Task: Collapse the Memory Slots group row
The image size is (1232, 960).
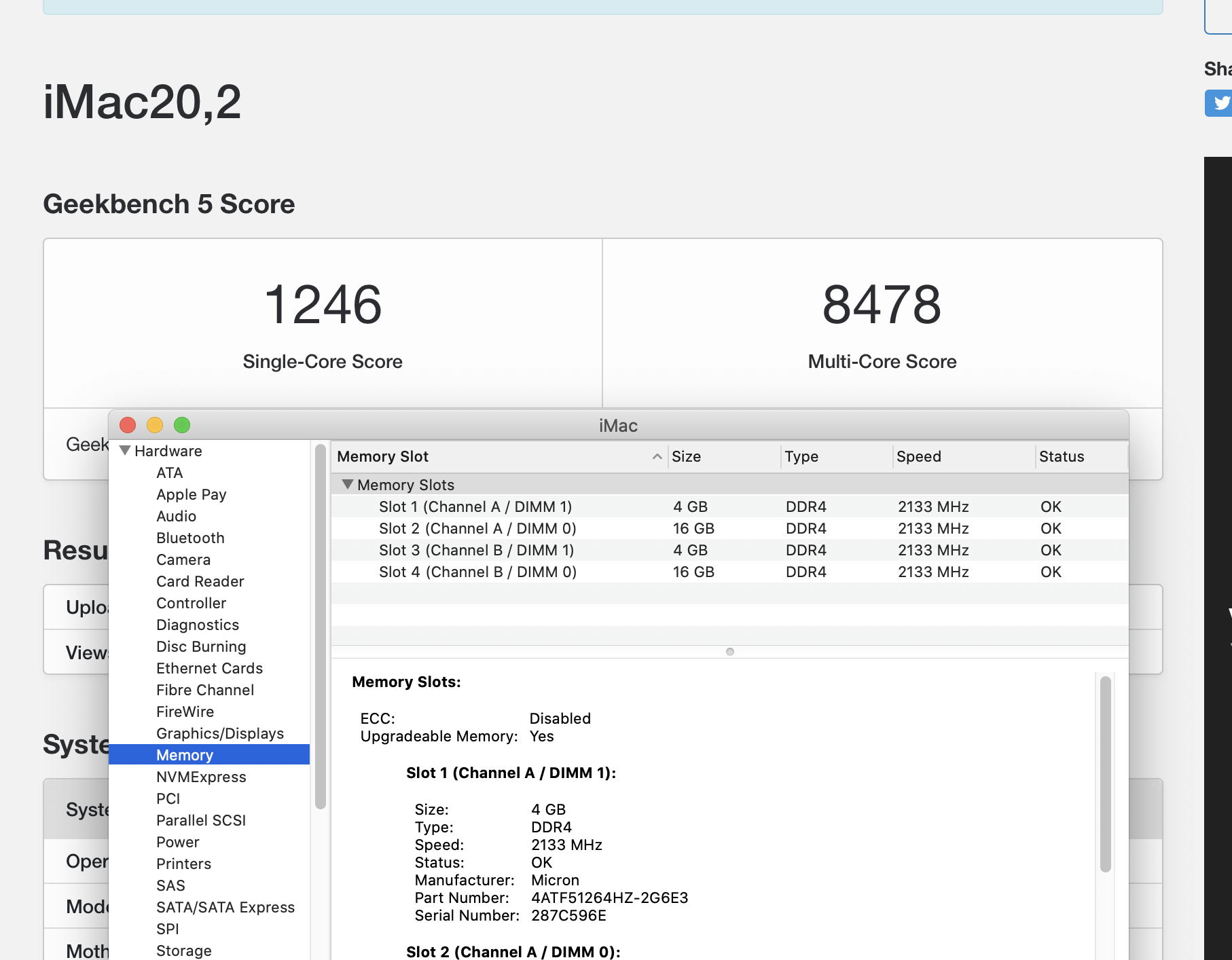Action: tap(348, 485)
